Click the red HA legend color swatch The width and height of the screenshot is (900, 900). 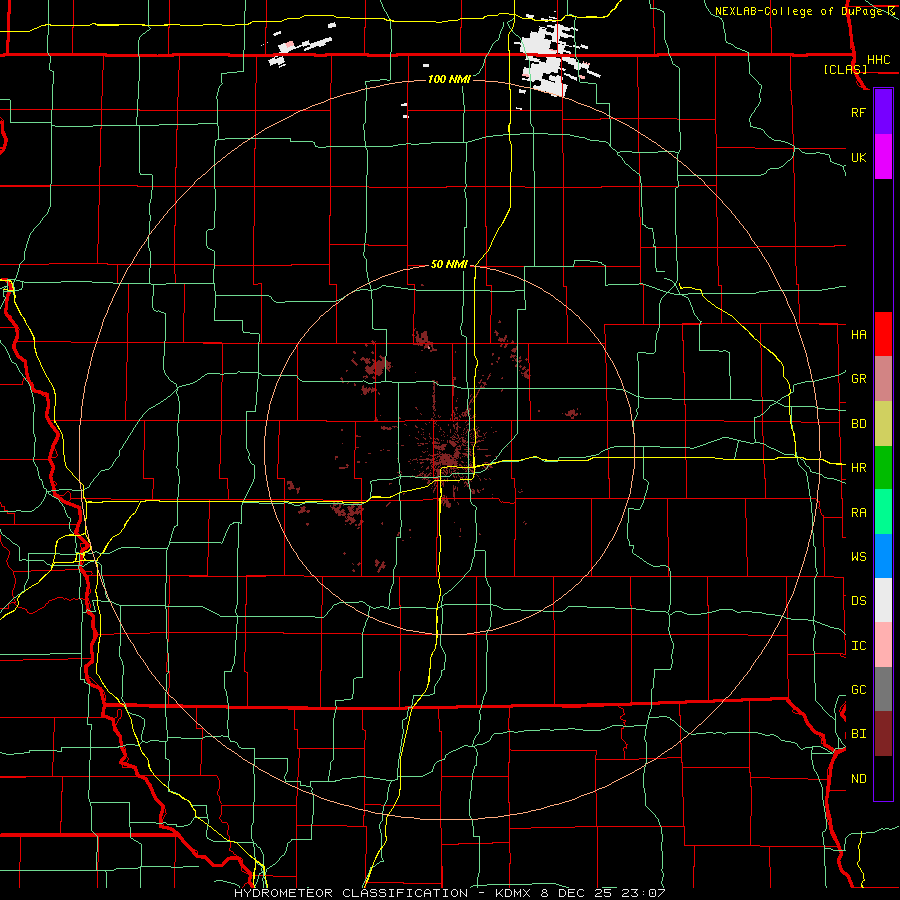[883, 334]
